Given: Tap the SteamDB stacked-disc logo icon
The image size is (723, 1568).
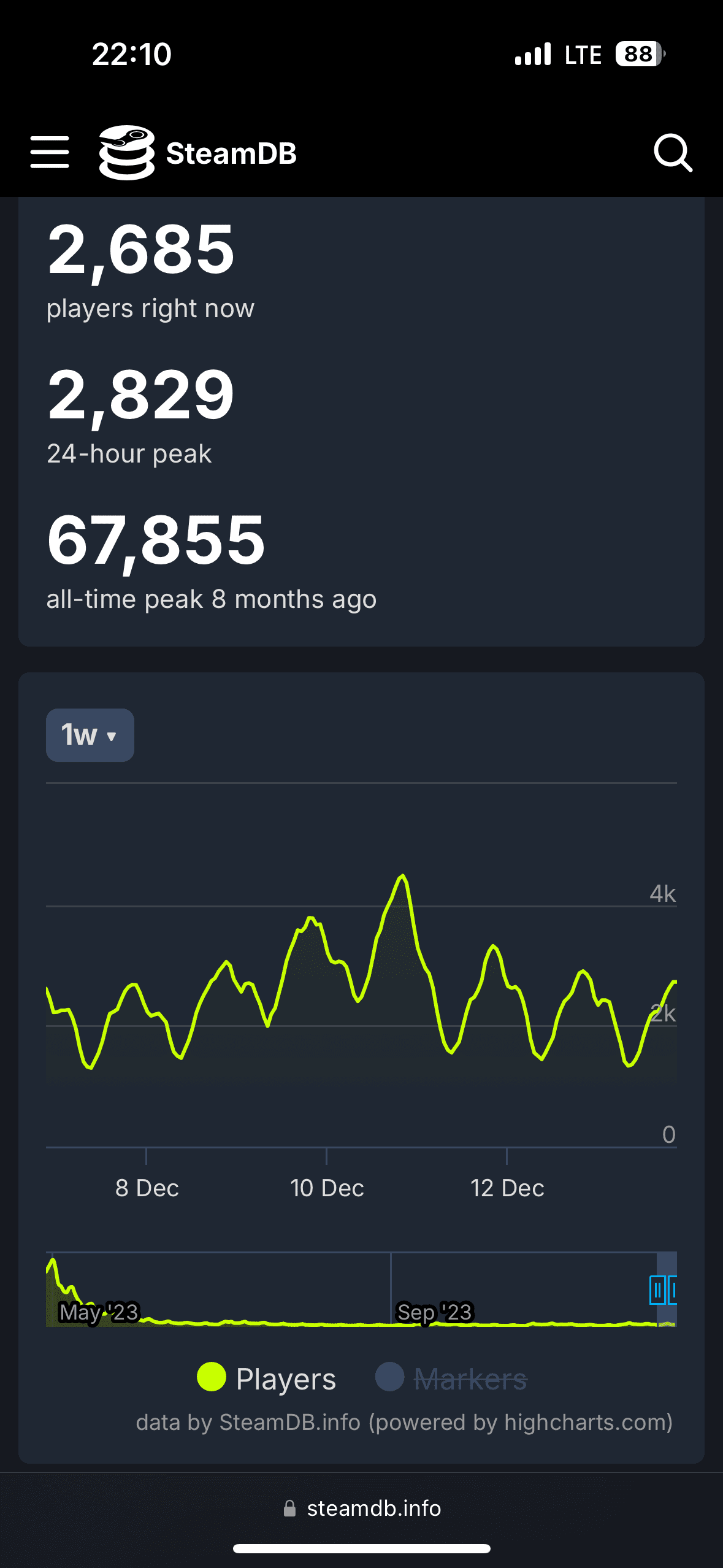Looking at the screenshot, I should tap(127, 153).
